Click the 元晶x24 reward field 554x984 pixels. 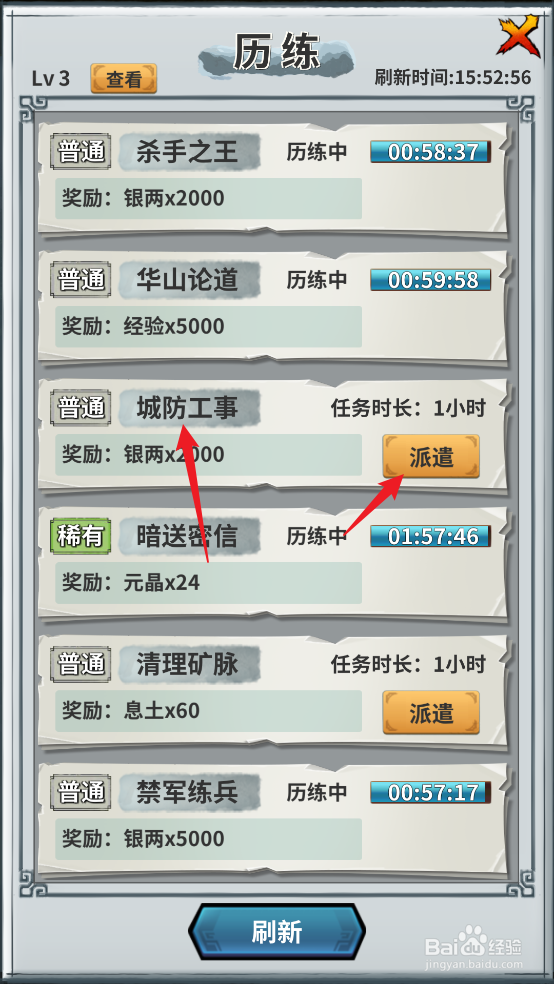208,582
